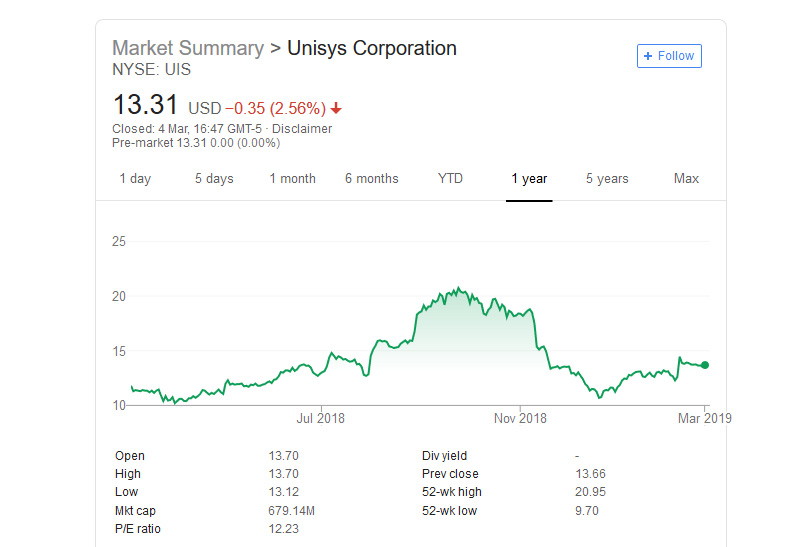Click the Unisys Corporation title
This screenshot has height=547, width=808.
click(372, 48)
